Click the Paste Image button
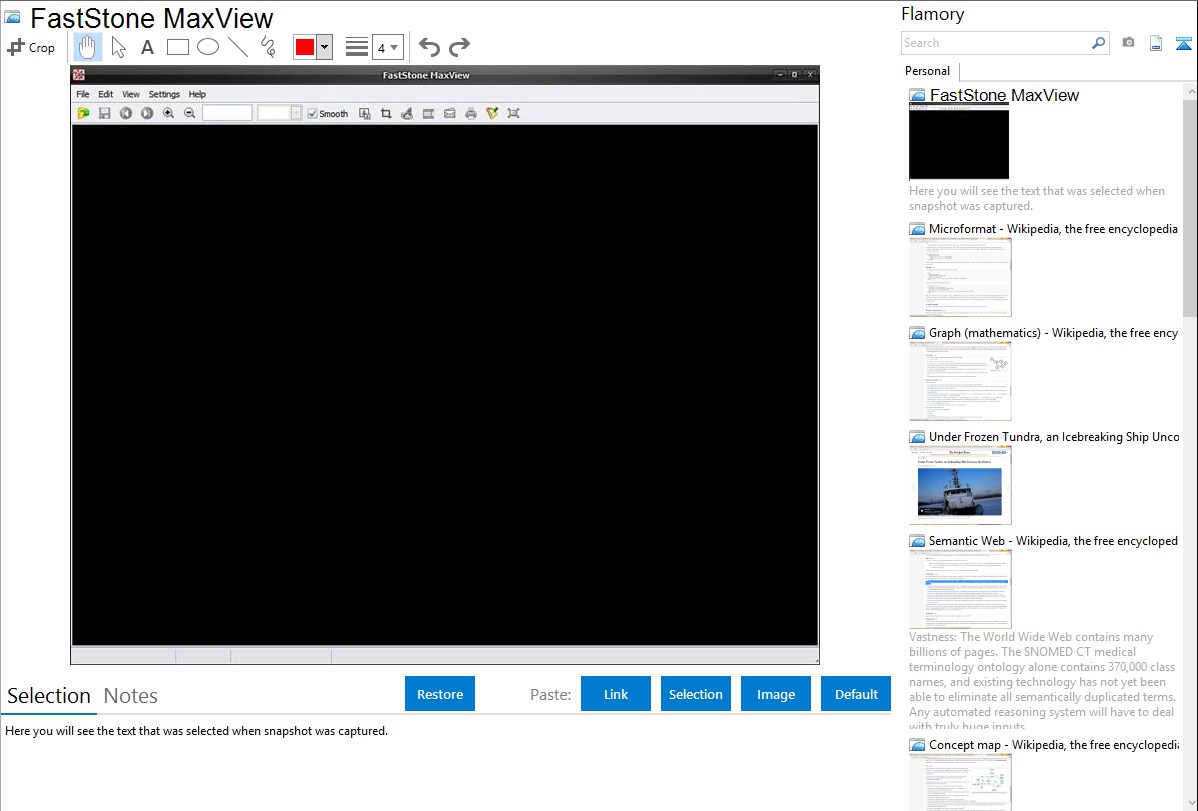Viewport: 1198px width, 811px height. point(776,694)
